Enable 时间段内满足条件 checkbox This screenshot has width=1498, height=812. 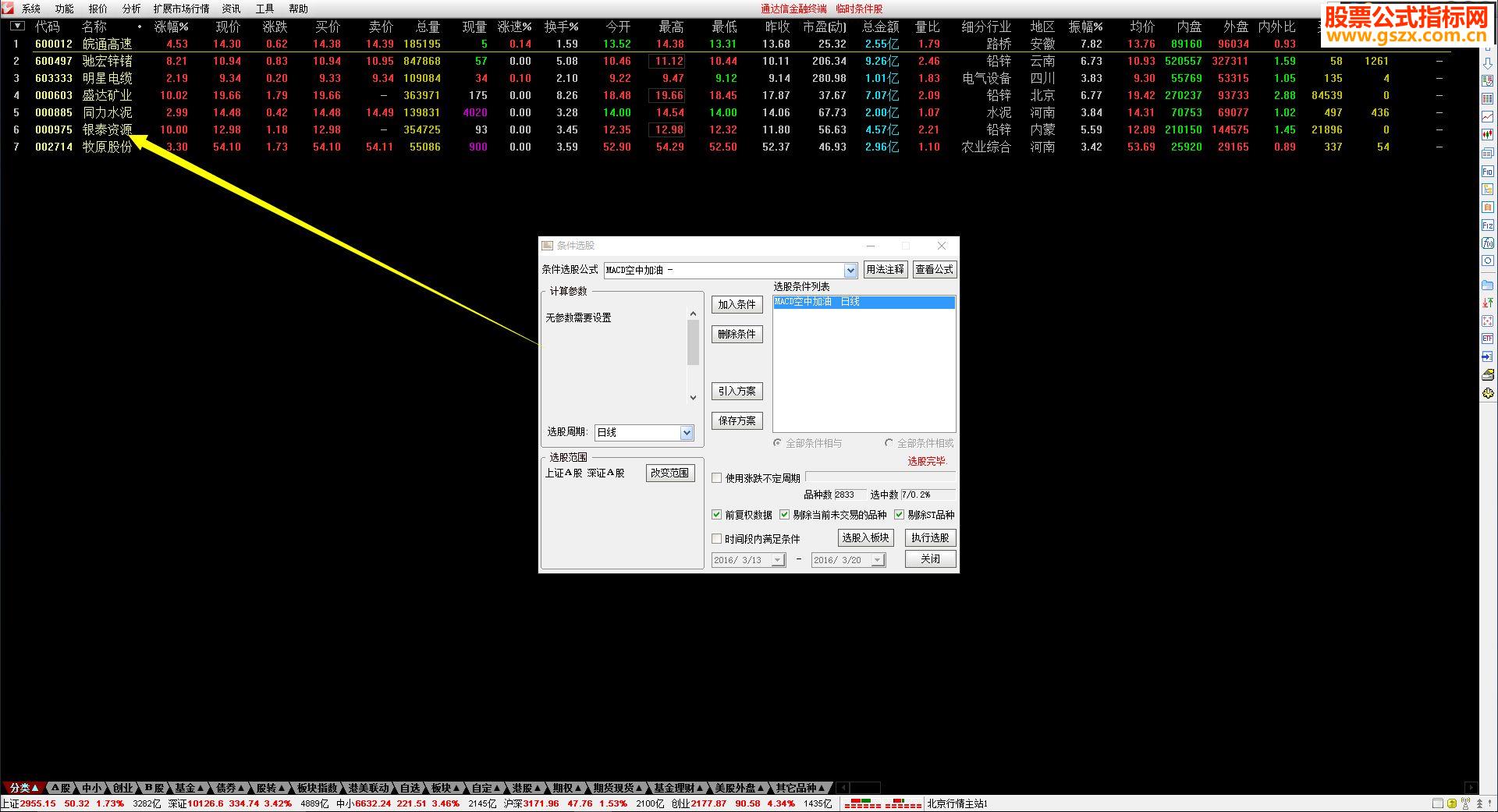point(717,538)
